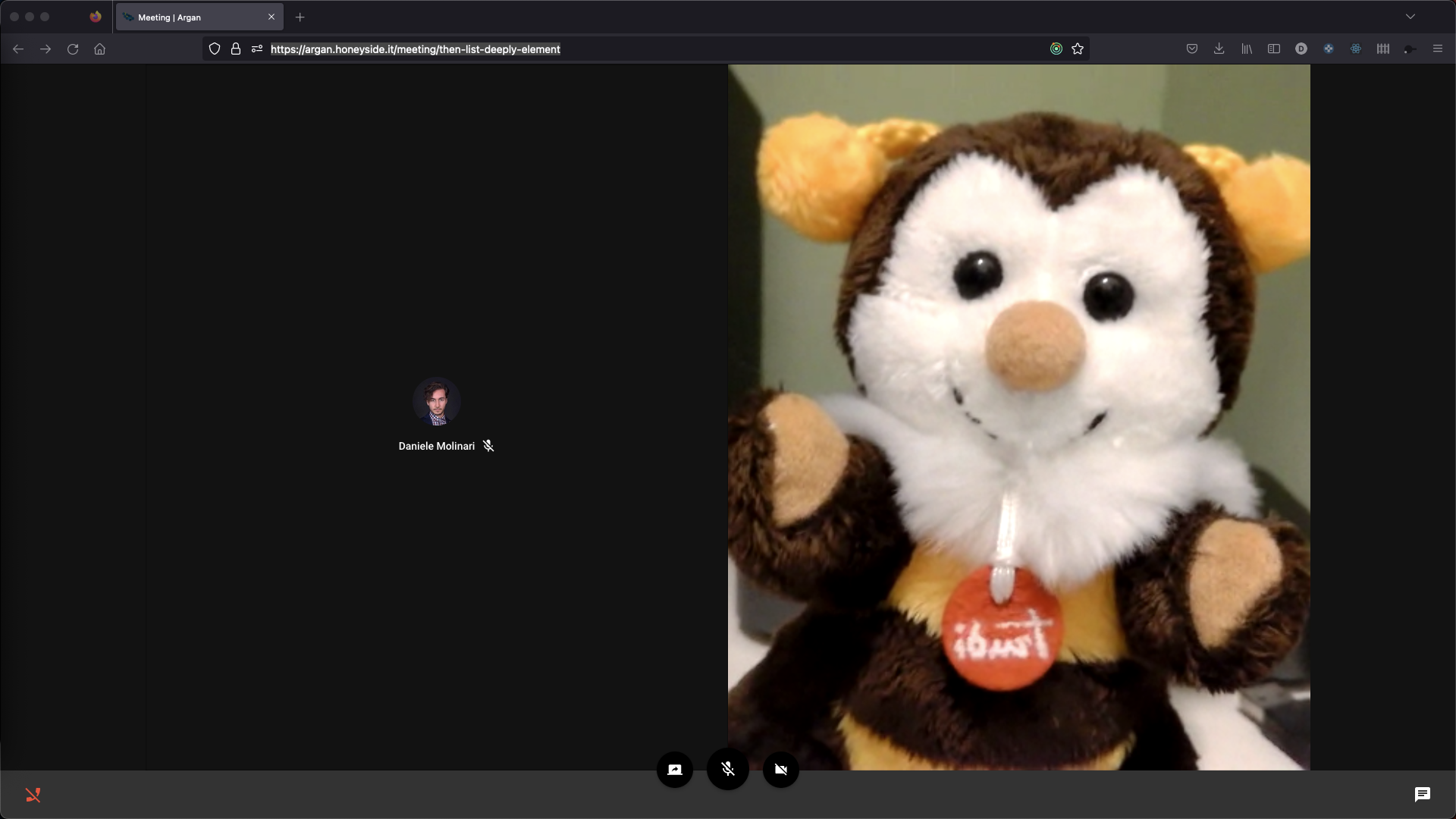Open tracking protection shield info
This screenshot has width=1456, height=819.
click(x=215, y=49)
